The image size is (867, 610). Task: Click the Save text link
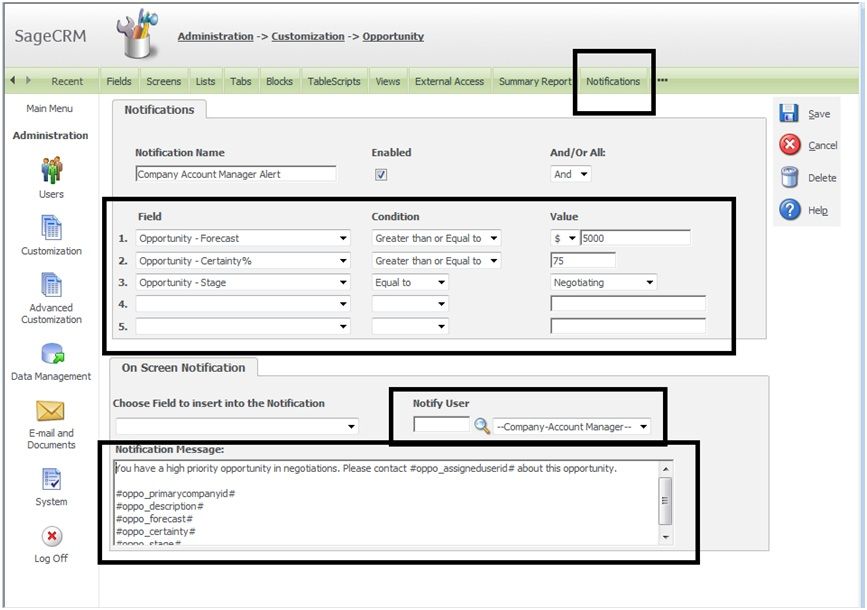coord(819,114)
